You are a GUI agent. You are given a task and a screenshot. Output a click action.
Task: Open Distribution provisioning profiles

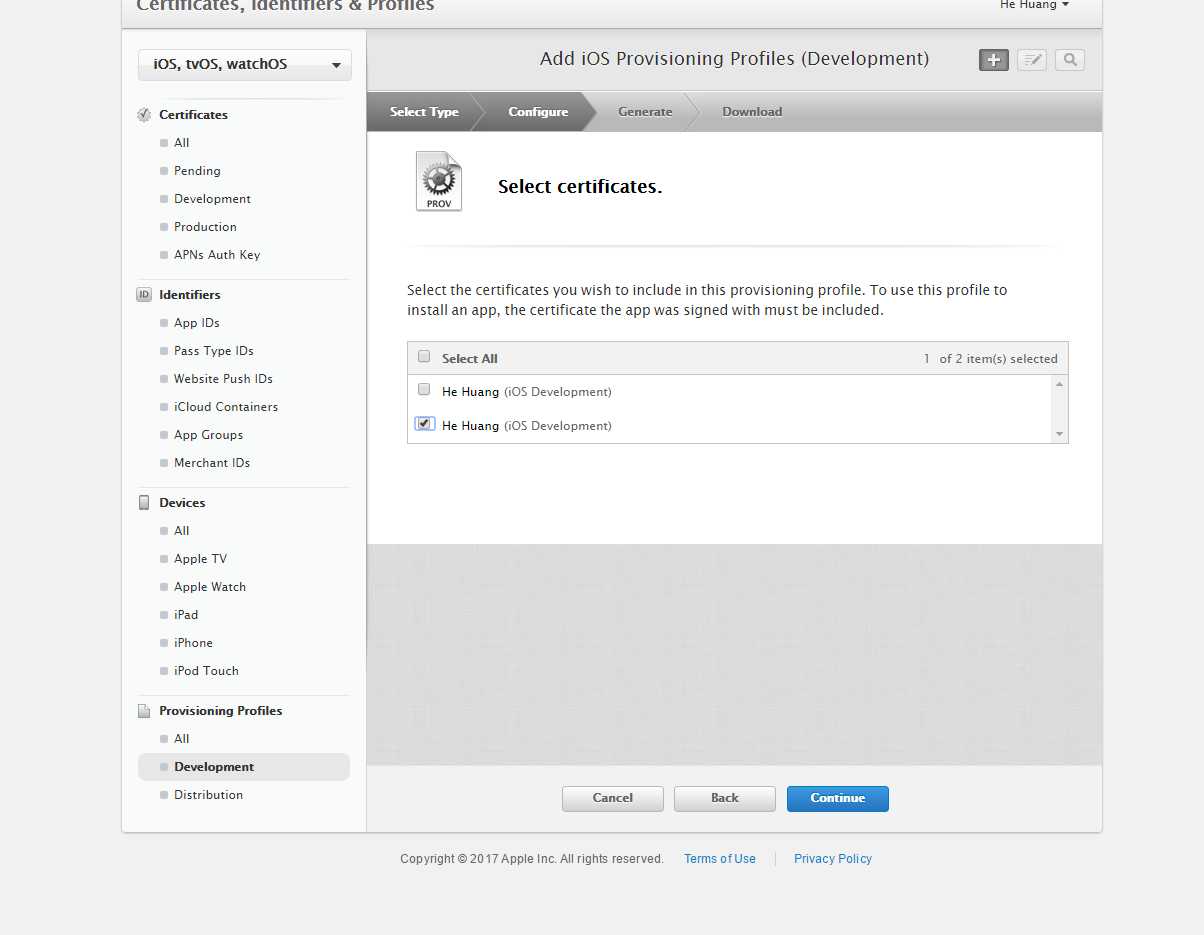pyautogui.click(x=208, y=795)
